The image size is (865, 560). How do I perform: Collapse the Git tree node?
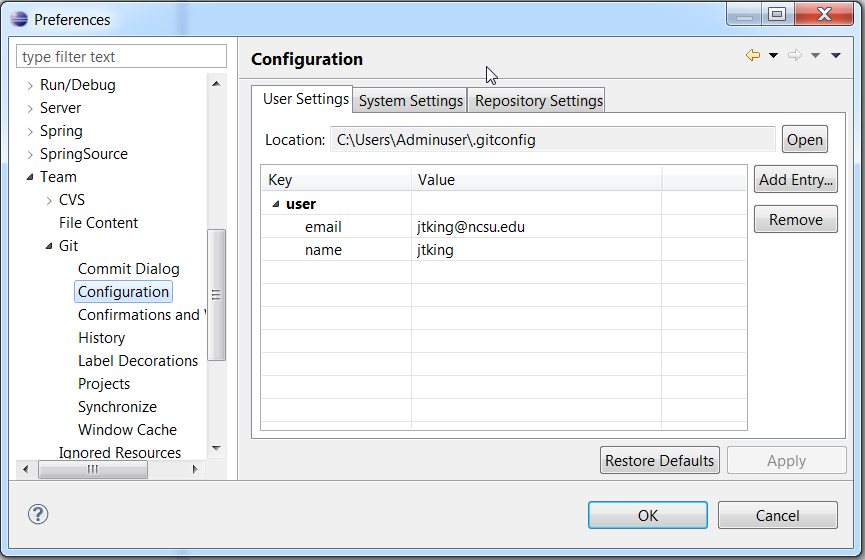pos(49,246)
